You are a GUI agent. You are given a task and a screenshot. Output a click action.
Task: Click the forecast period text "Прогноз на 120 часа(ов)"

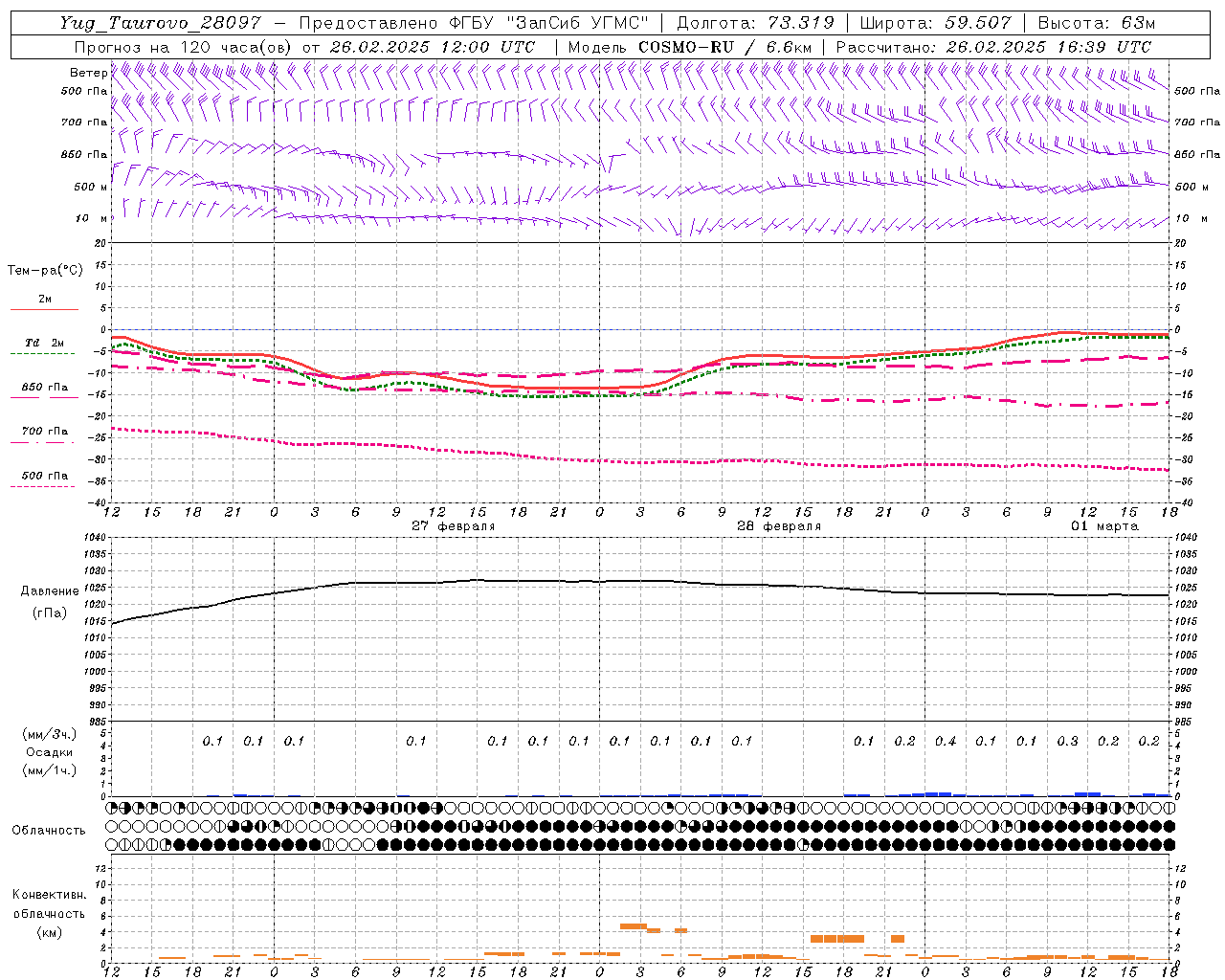click(x=184, y=47)
